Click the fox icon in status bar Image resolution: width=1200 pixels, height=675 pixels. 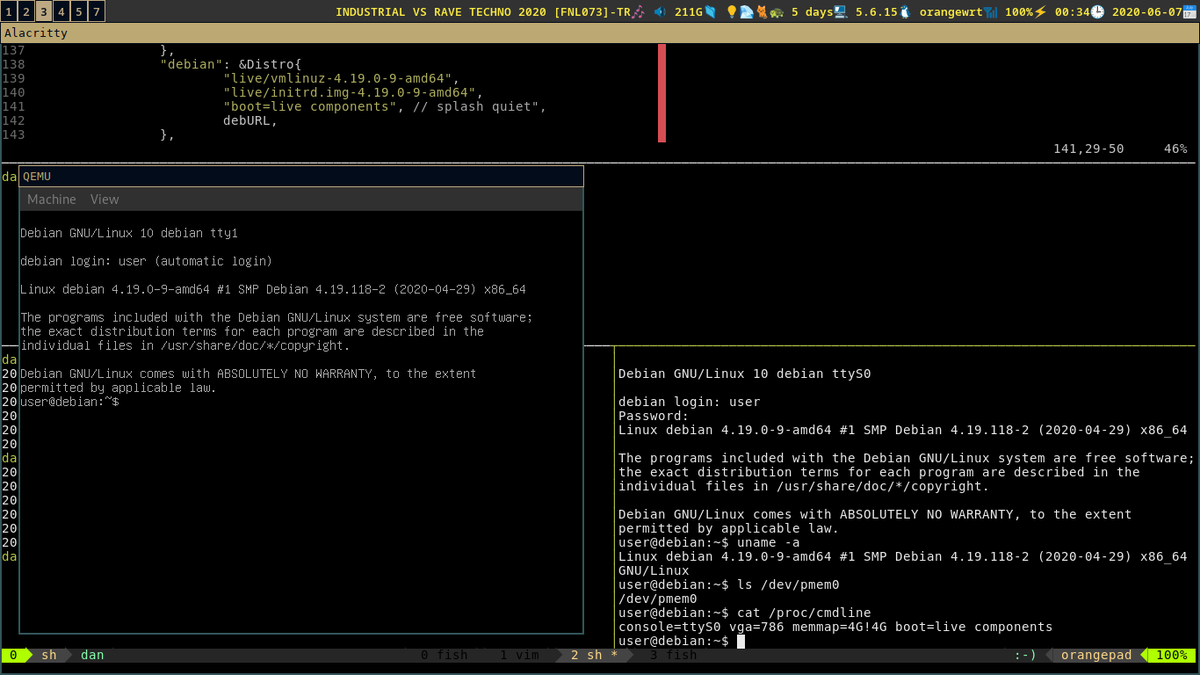point(761,12)
